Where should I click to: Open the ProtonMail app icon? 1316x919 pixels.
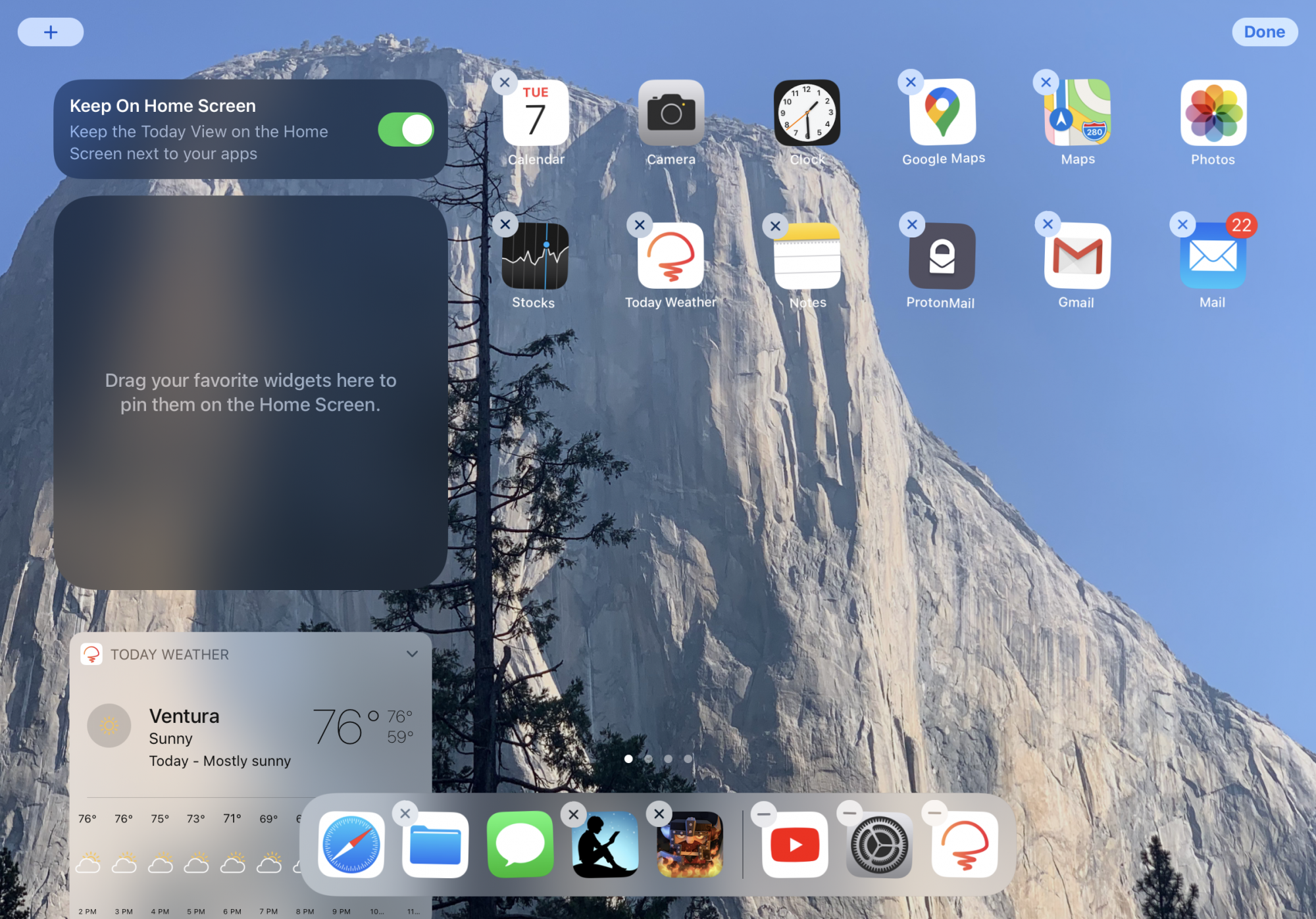click(x=942, y=256)
